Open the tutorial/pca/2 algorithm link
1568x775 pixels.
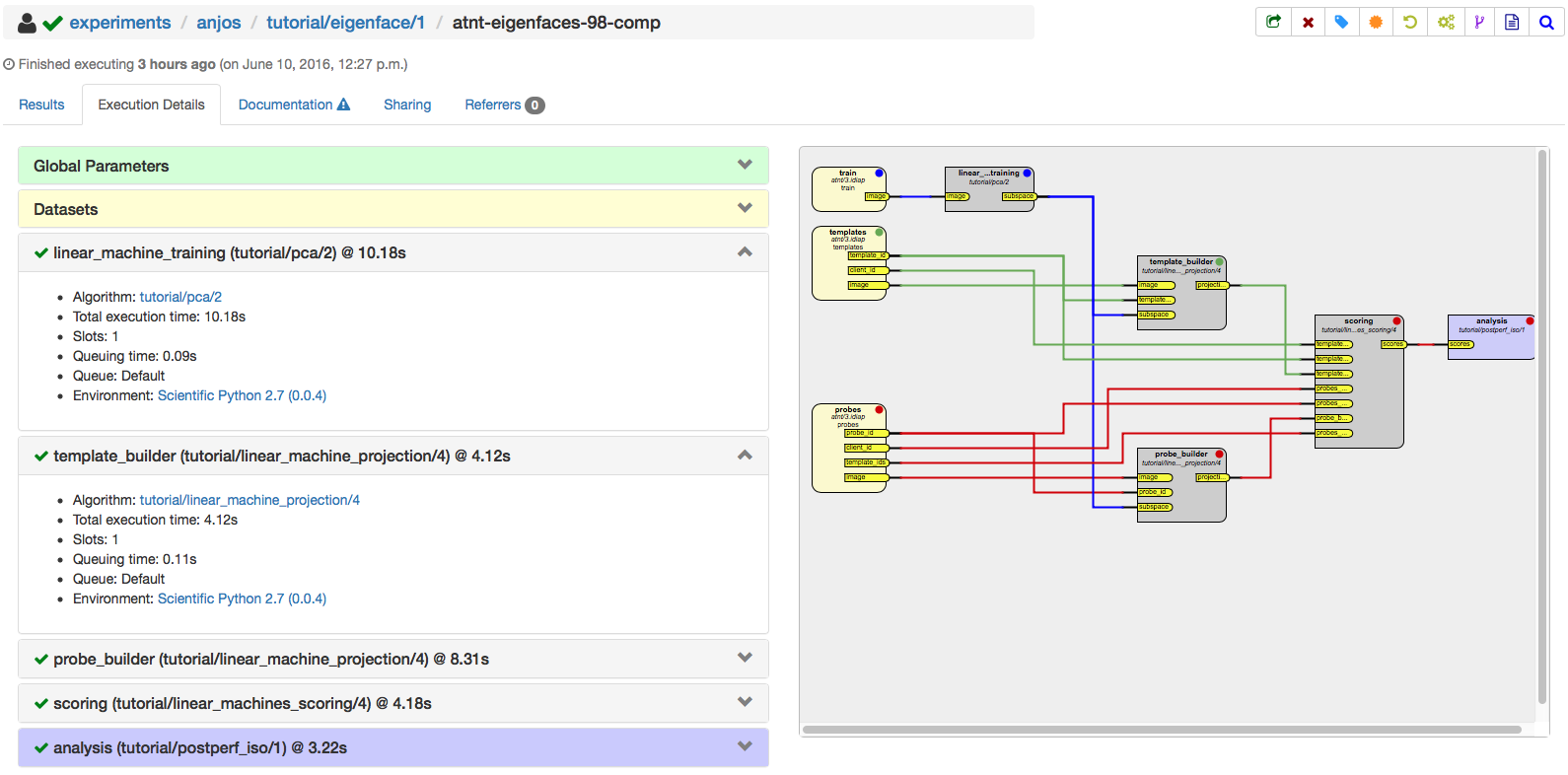180,297
